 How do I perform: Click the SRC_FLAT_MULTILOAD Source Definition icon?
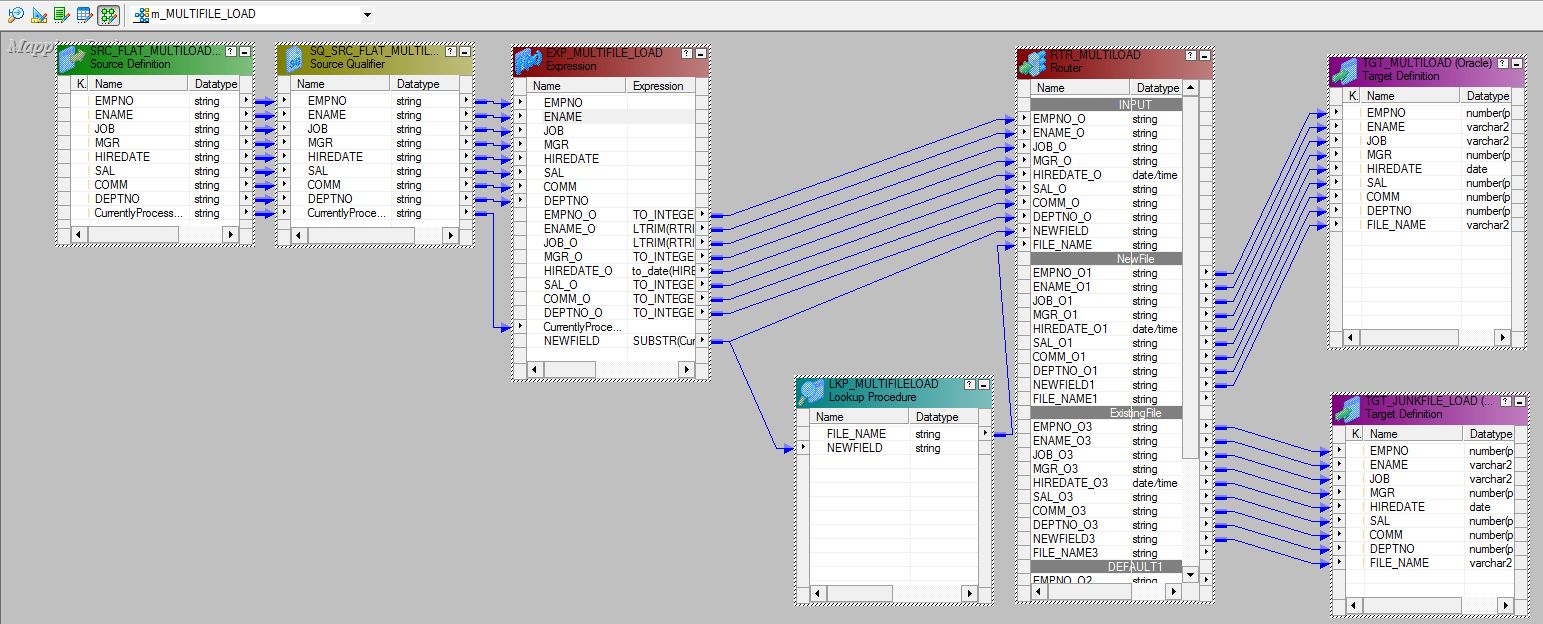(67, 58)
